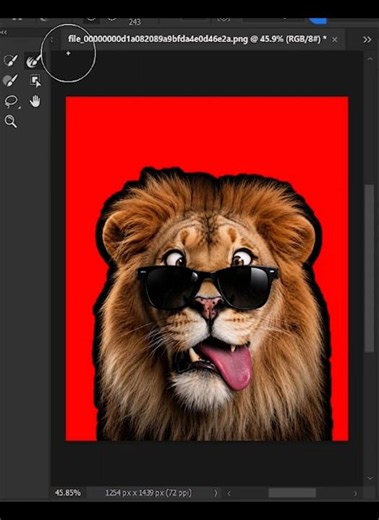Open the status bar info arrow menu
This screenshot has height=520, width=379.
click(216, 493)
